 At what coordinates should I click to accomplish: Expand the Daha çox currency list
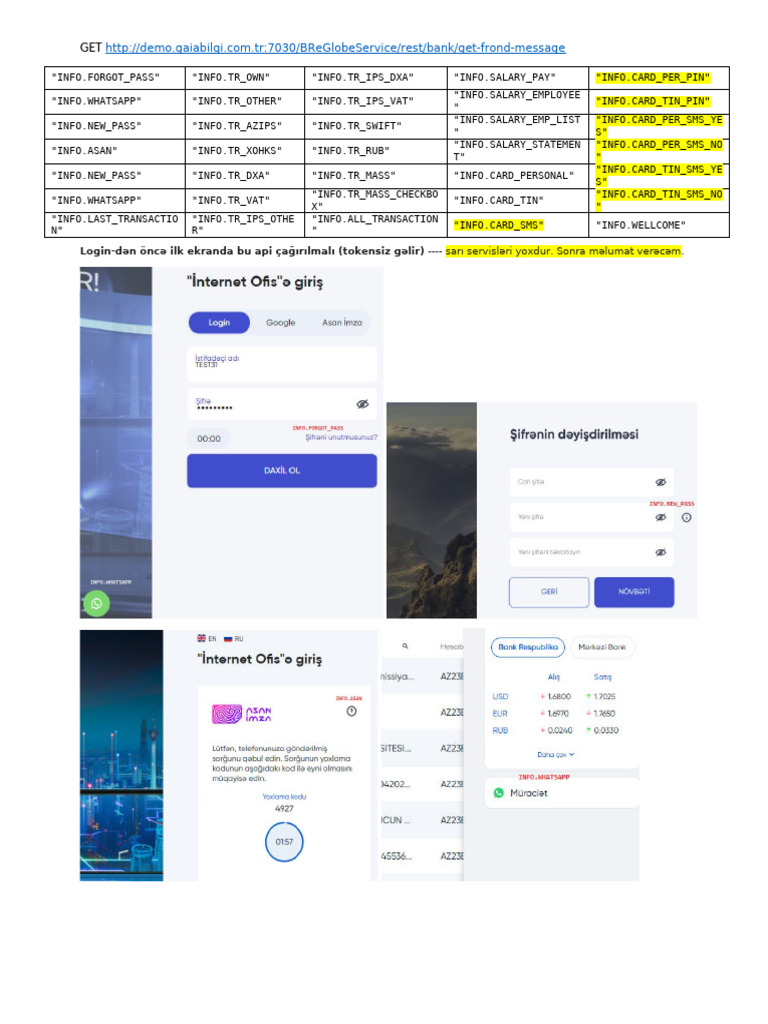coord(556,754)
